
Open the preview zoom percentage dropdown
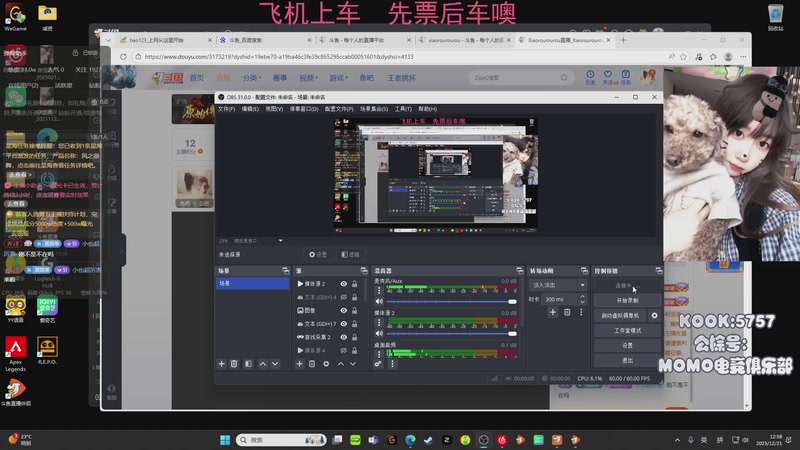coord(280,240)
